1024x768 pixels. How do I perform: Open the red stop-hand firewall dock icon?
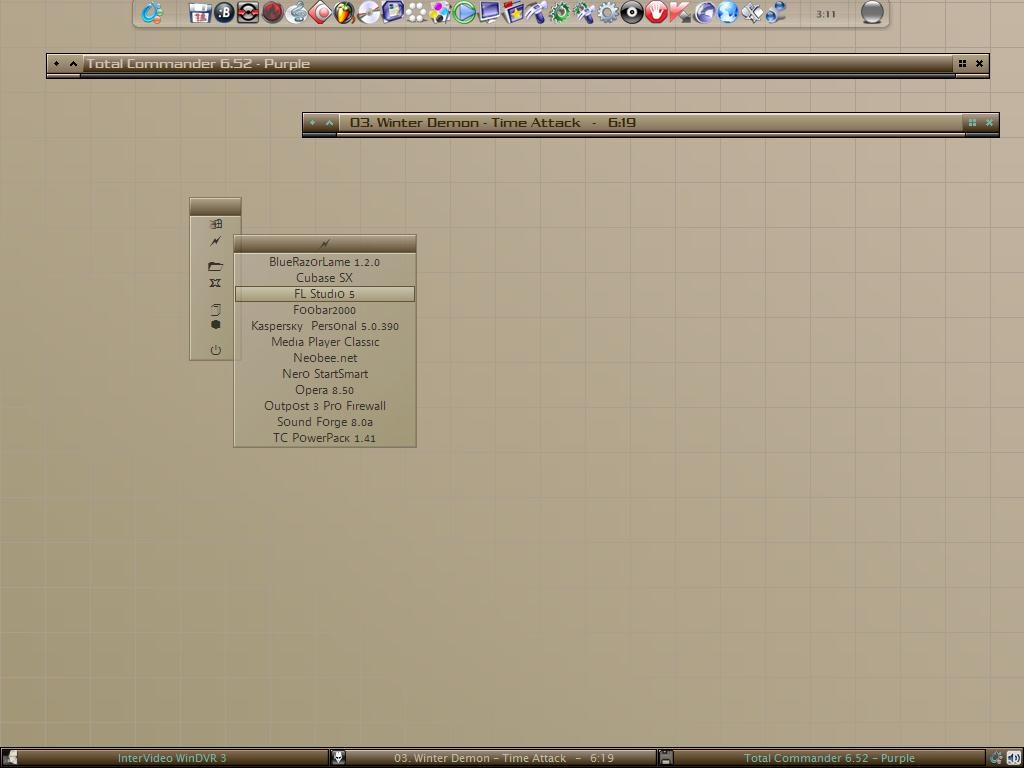(x=656, y=12)
